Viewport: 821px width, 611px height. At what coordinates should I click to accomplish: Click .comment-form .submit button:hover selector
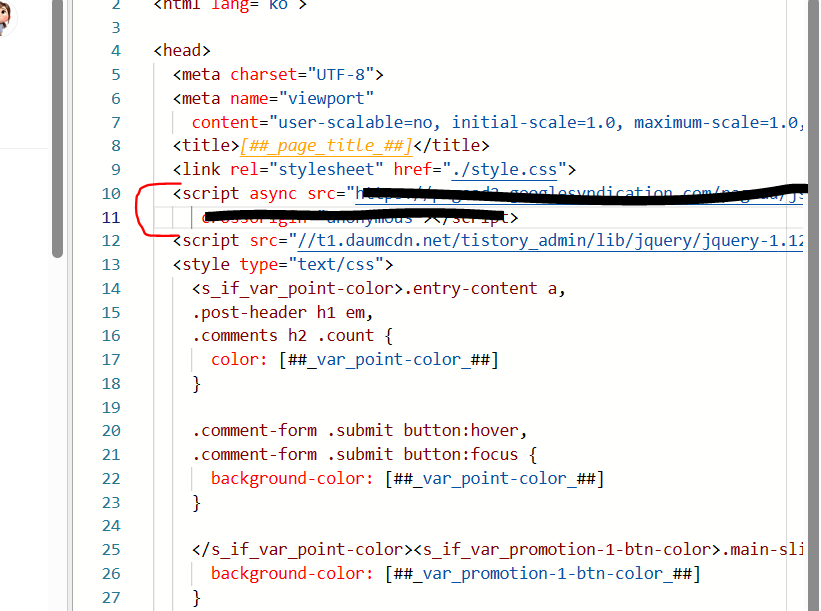click(359, 431)
